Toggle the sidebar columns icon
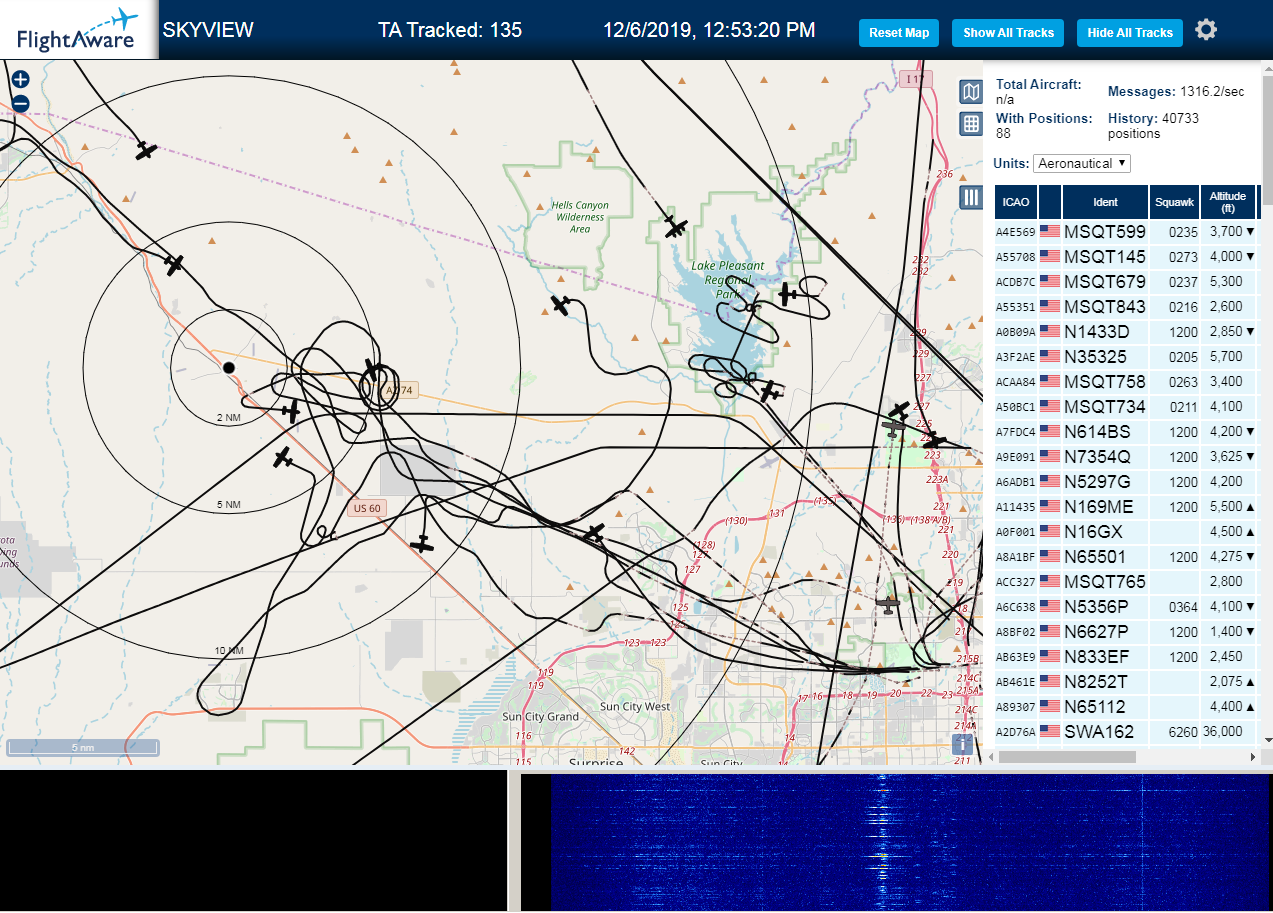 (970, 197)
